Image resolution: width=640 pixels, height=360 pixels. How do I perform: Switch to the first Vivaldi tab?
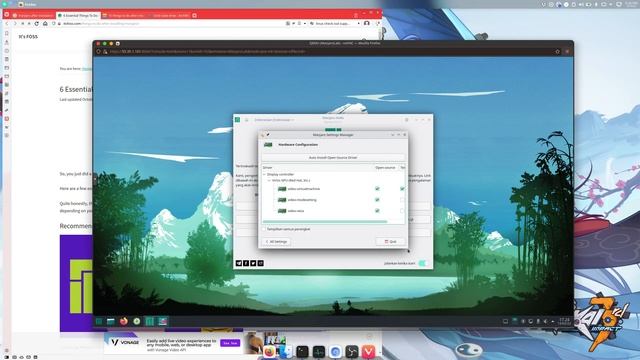33,15
